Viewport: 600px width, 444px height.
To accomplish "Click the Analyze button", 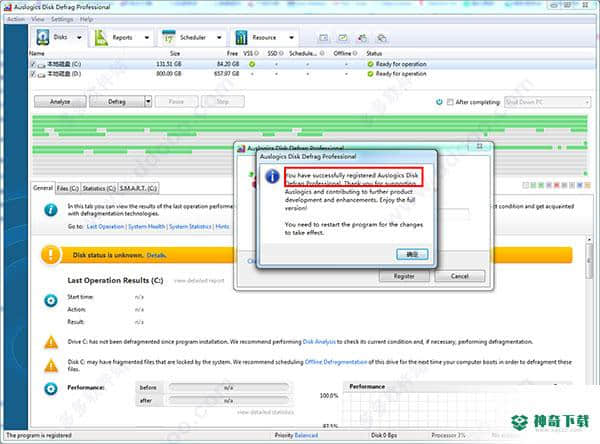I will 60,101.
